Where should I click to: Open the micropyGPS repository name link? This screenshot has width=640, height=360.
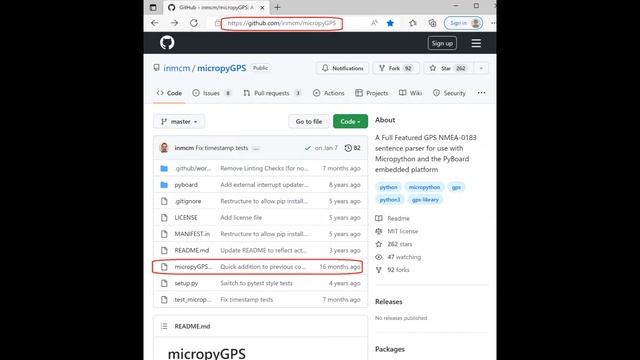(x=222, y=68)
